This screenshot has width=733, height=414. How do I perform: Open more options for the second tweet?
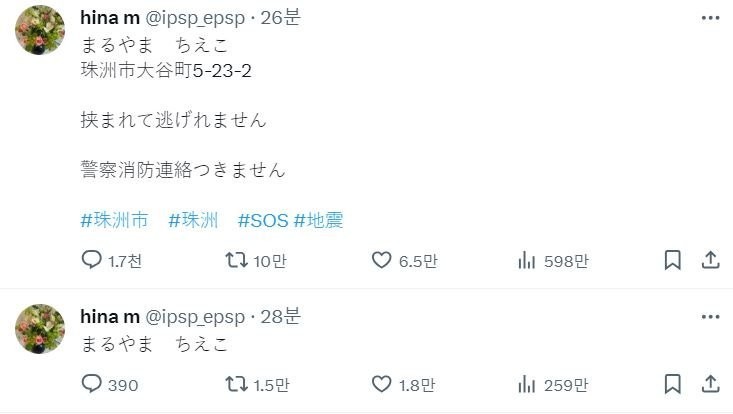710,316
